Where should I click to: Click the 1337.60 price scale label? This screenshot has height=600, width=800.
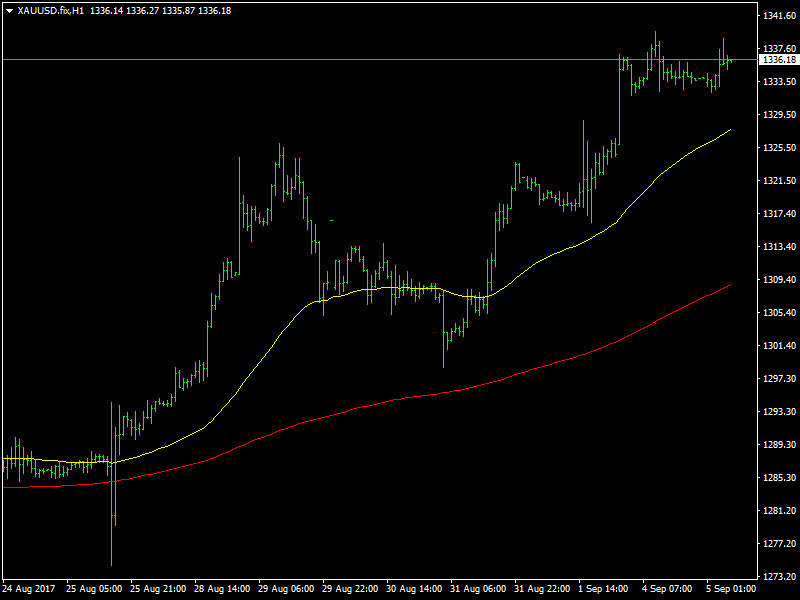[x=779, y=48]
